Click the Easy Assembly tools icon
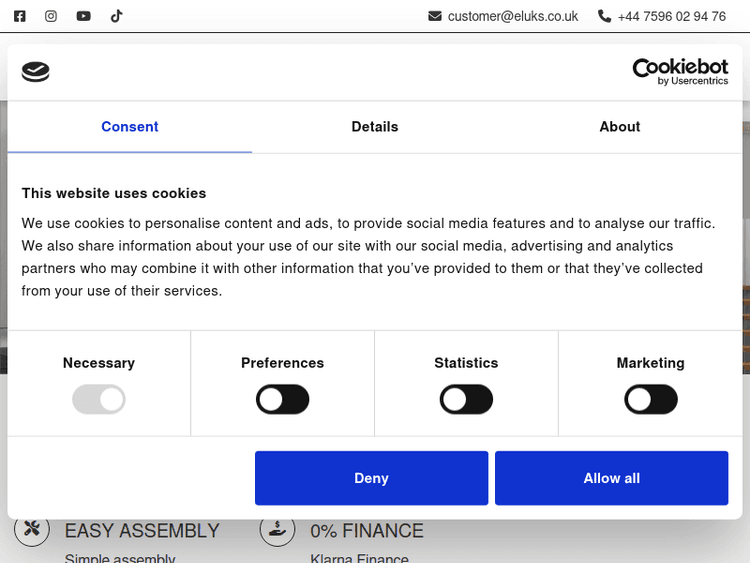Image resolution: width=750 pixels, height=563 pixels. pyautogui.click(x=32, y=529)
